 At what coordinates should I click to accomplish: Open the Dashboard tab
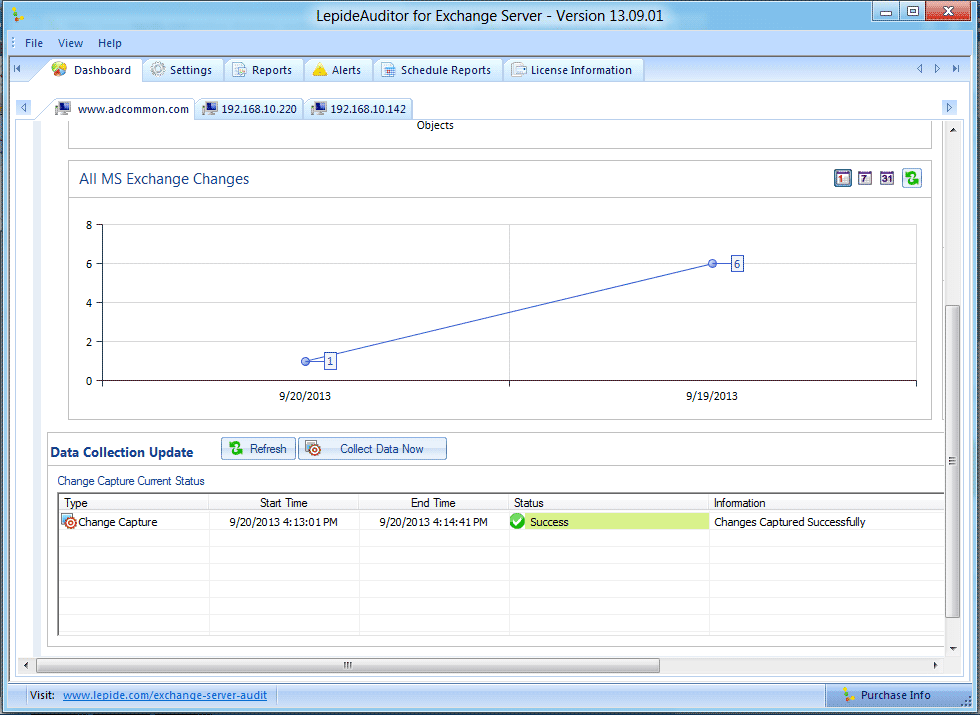(x=93, y=70)
